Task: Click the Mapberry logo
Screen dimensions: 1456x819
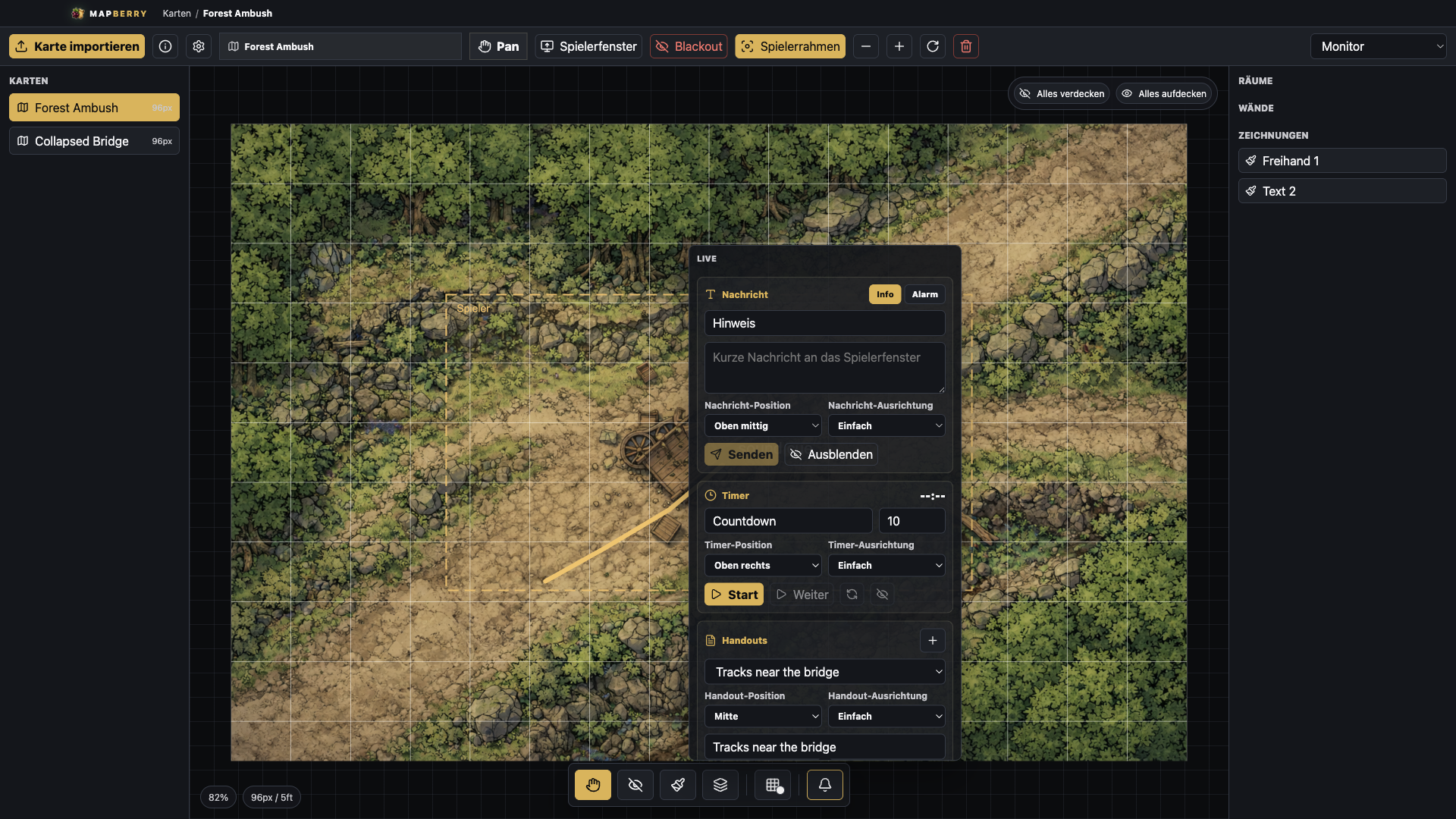Action: point(109,13)
